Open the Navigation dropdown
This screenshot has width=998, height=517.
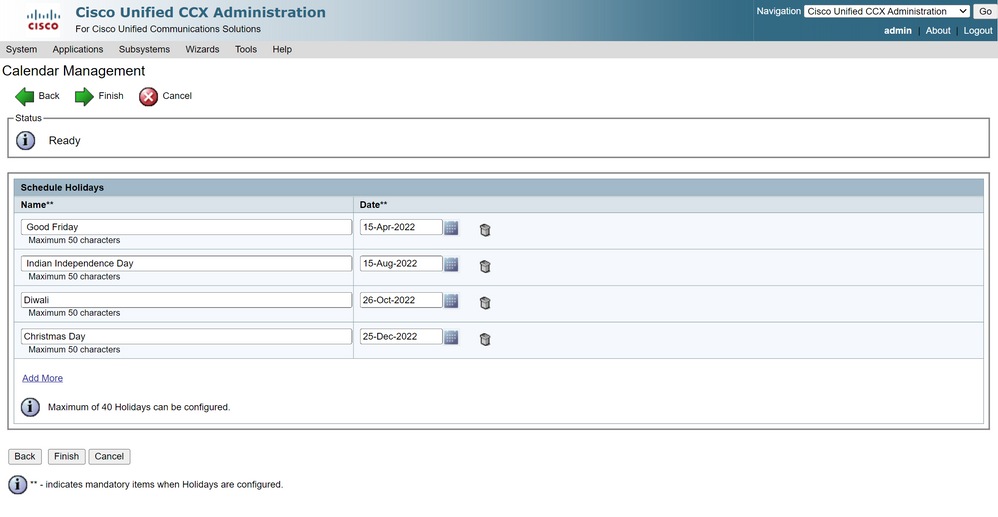887,11
